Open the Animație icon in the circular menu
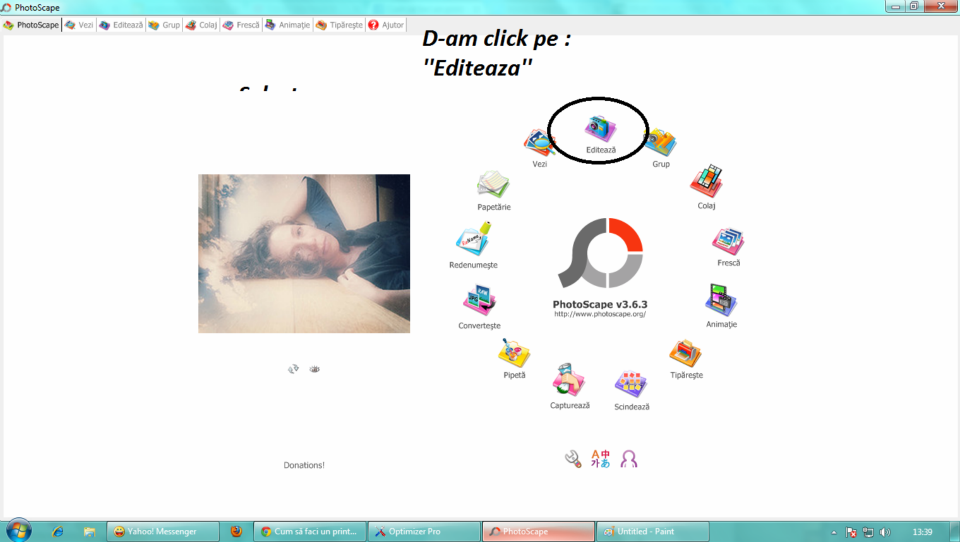The width and height of the screenshot is (960, 542). pos(721,300)
